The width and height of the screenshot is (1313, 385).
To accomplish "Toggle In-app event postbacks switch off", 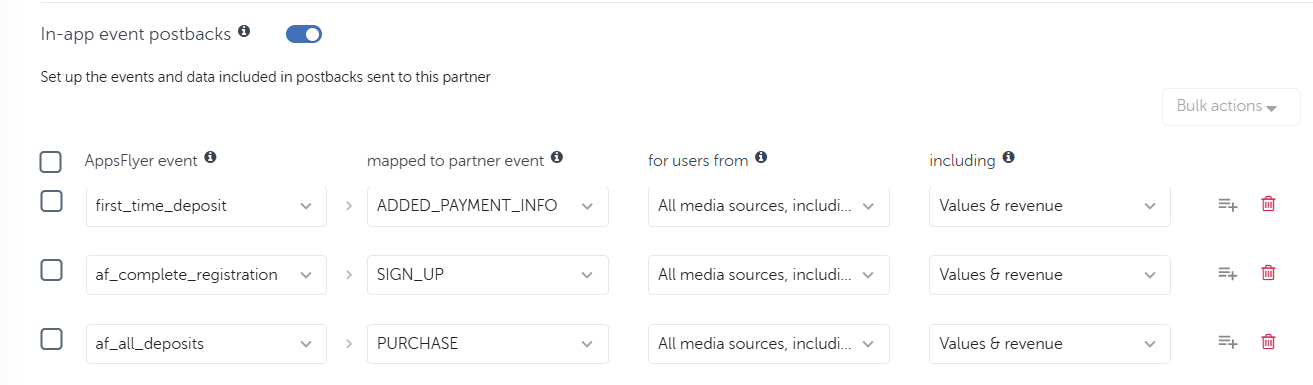I will point(304,34).
